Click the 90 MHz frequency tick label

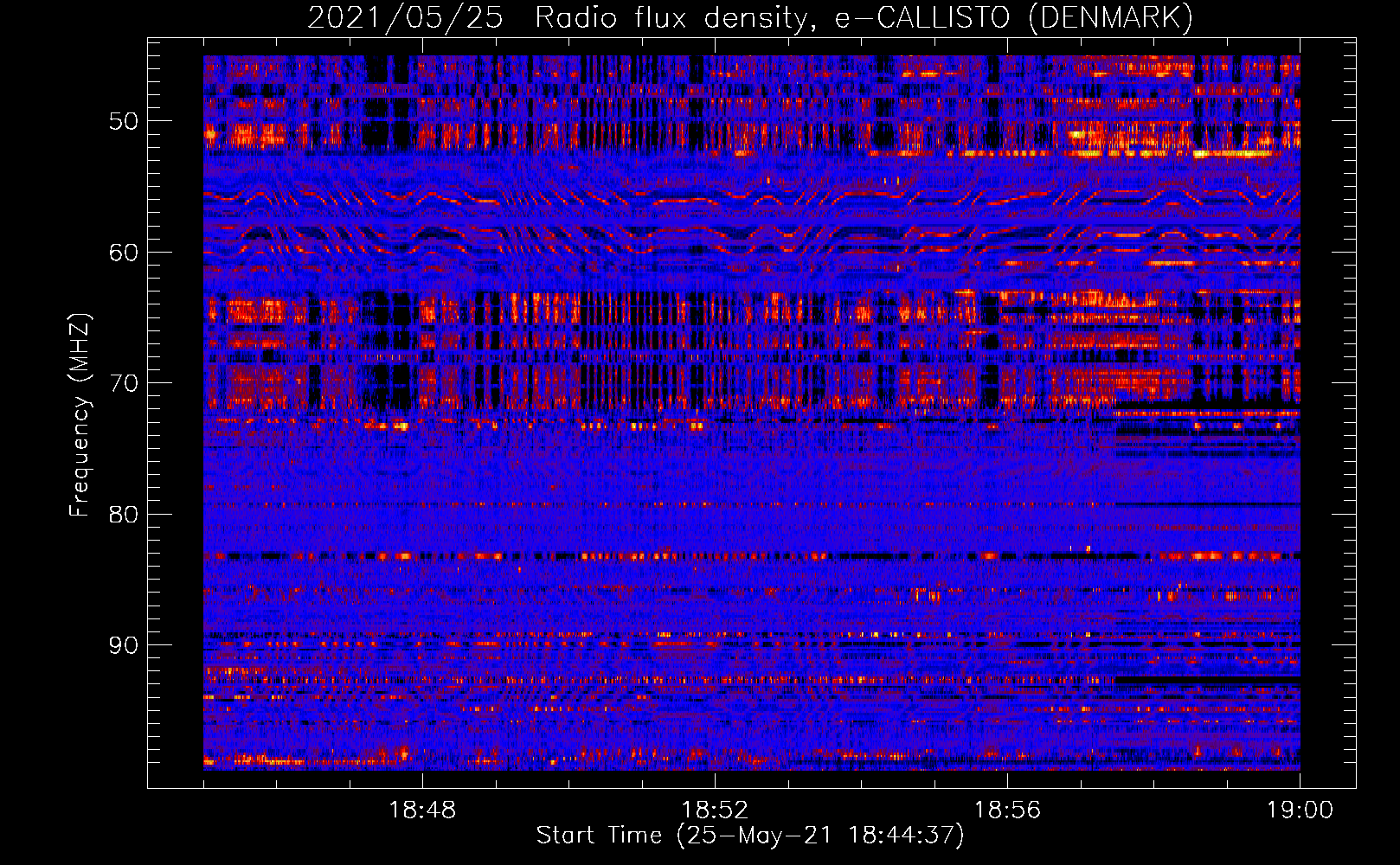[124, 646]
